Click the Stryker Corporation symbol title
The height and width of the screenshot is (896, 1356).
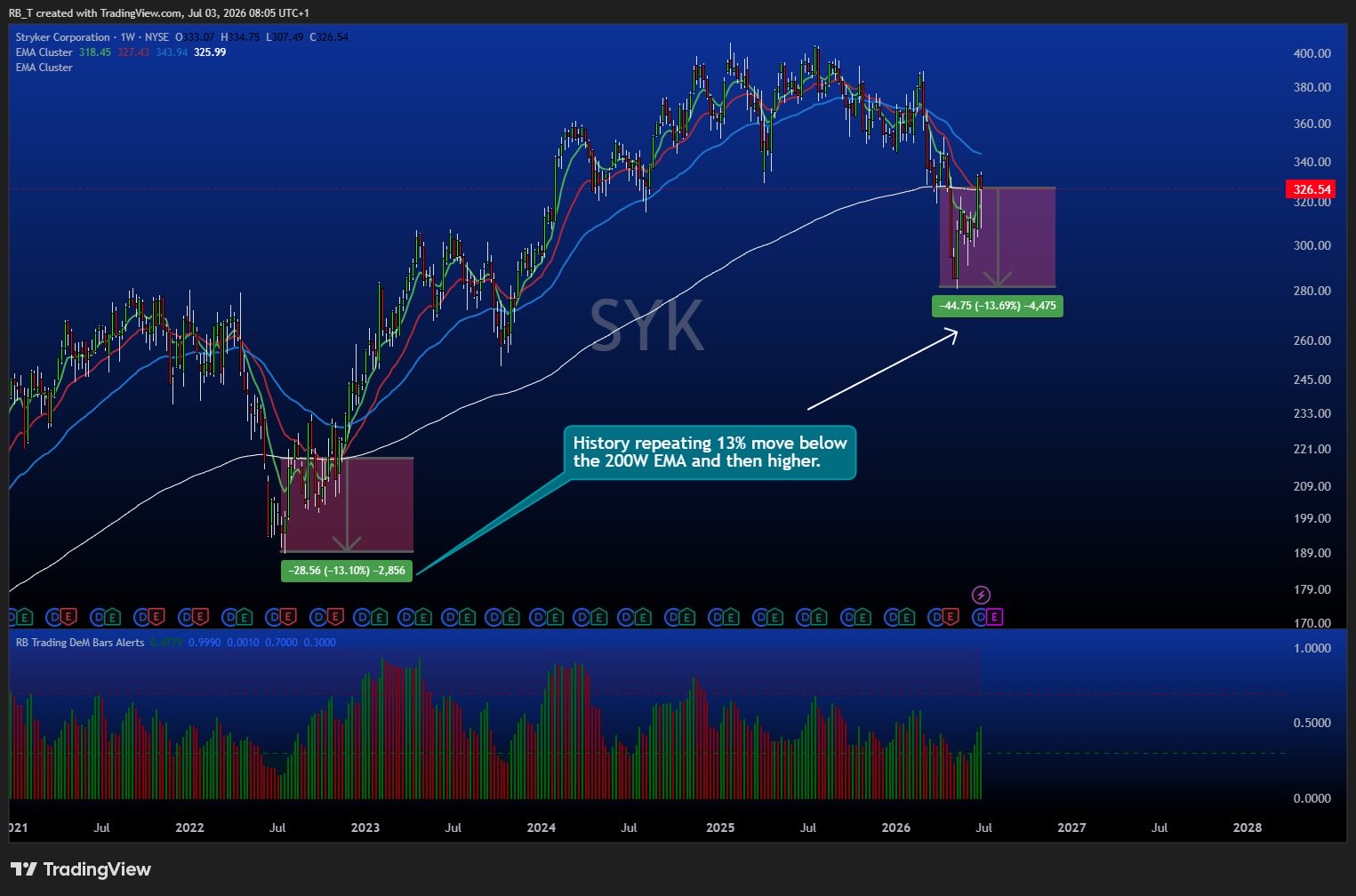(63, 37)
